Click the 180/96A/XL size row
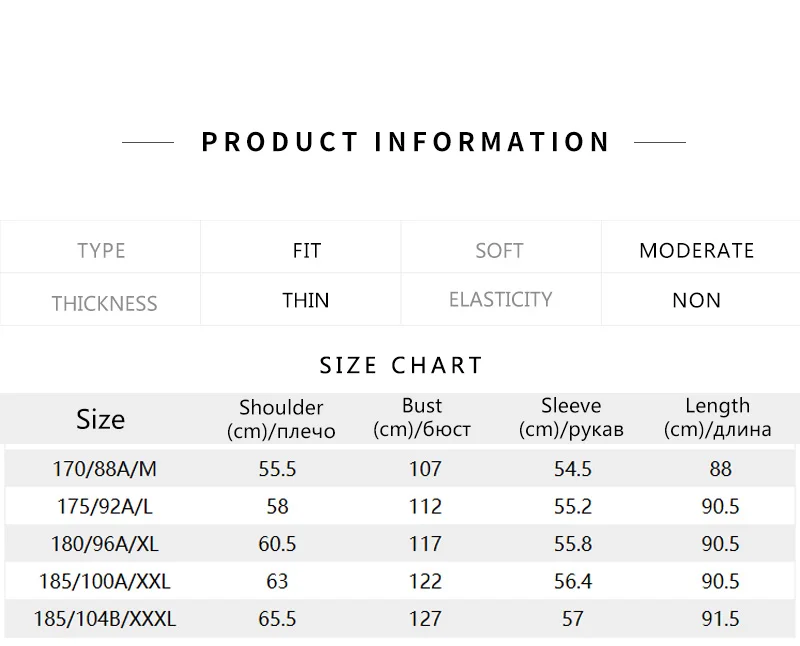 click(104, 544)
